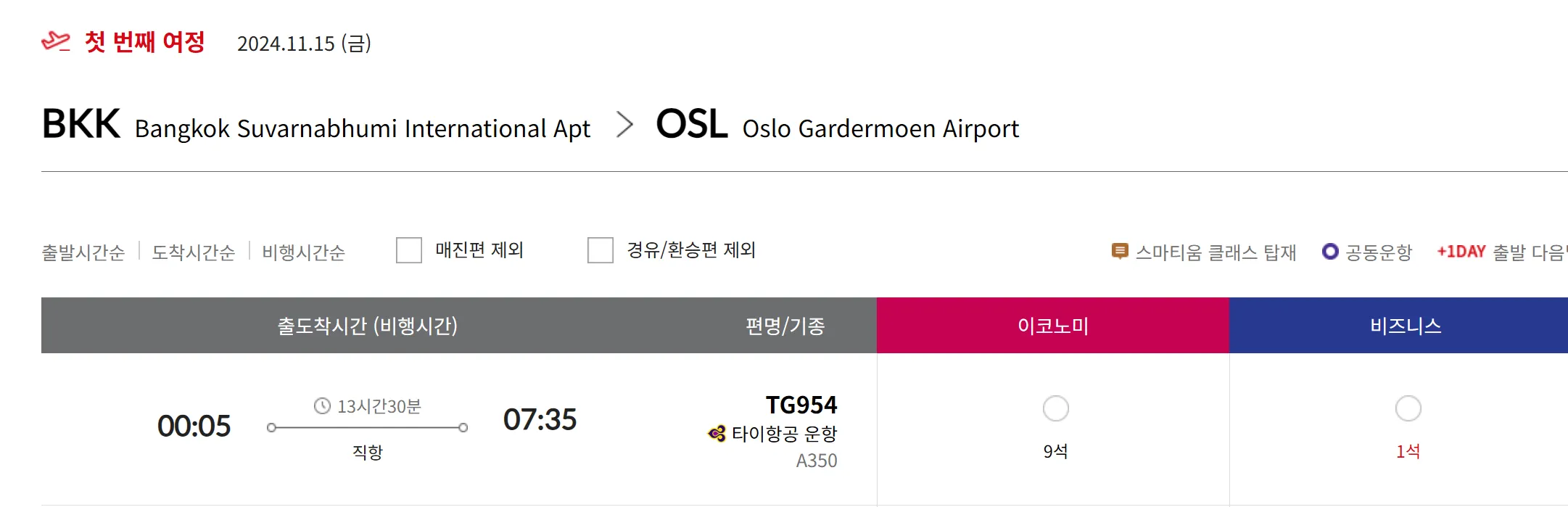
Task: Click the Smartium class legend icon
Action: pos(1120,252)
